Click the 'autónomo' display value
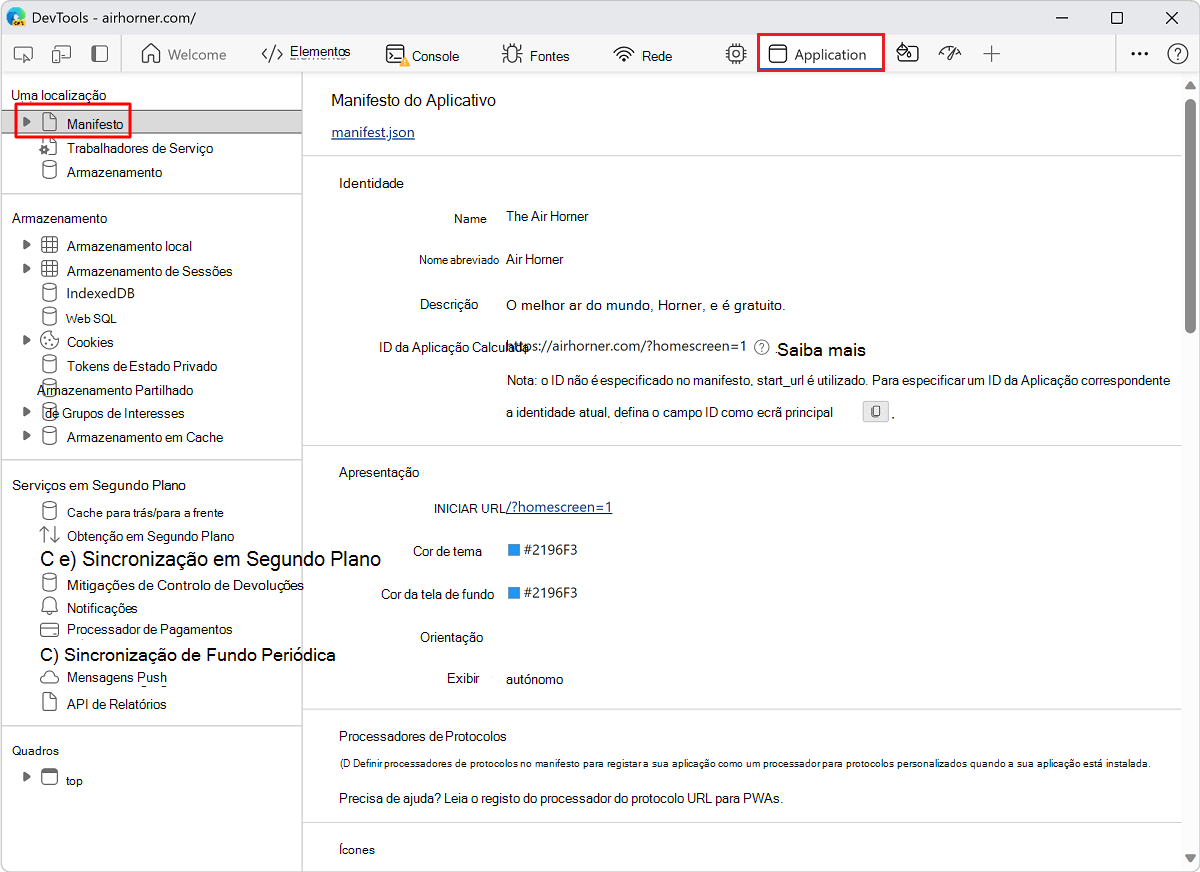The image size is (1200, 872). point(535,679)
